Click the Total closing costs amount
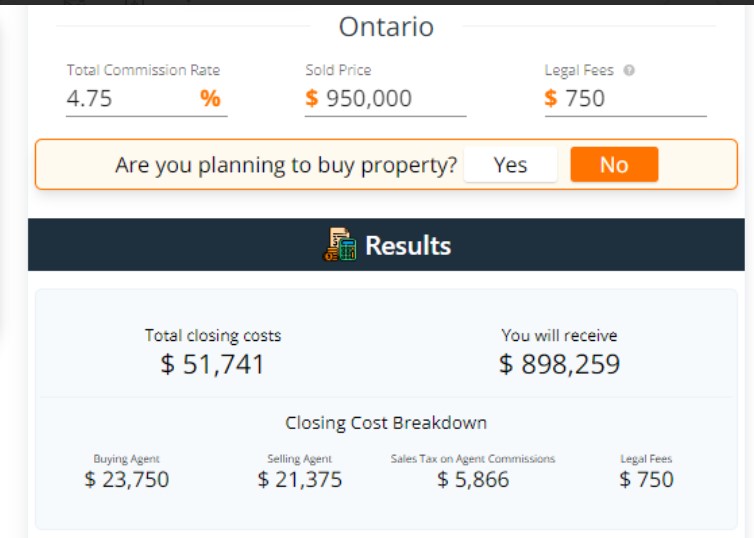 (213, 364)
